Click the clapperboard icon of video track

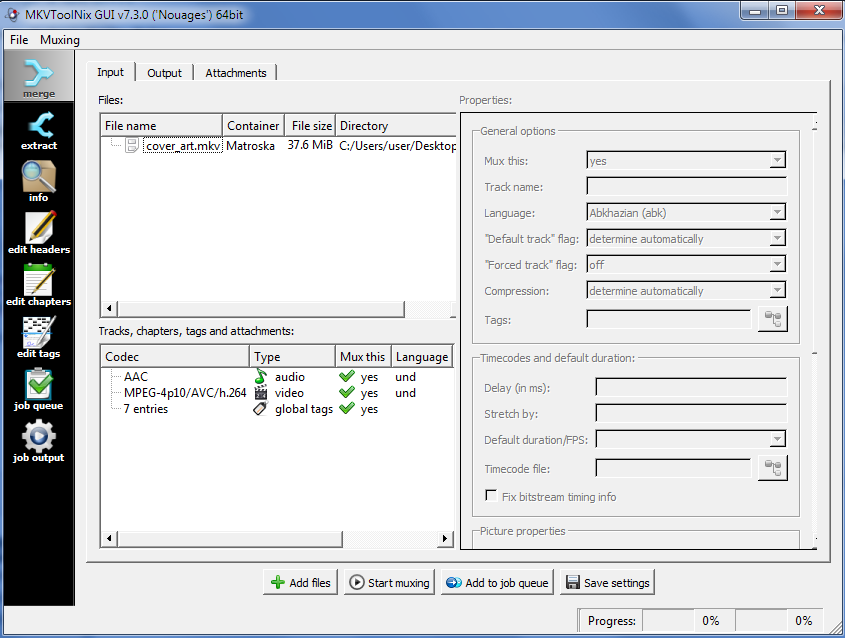point(261,393)
